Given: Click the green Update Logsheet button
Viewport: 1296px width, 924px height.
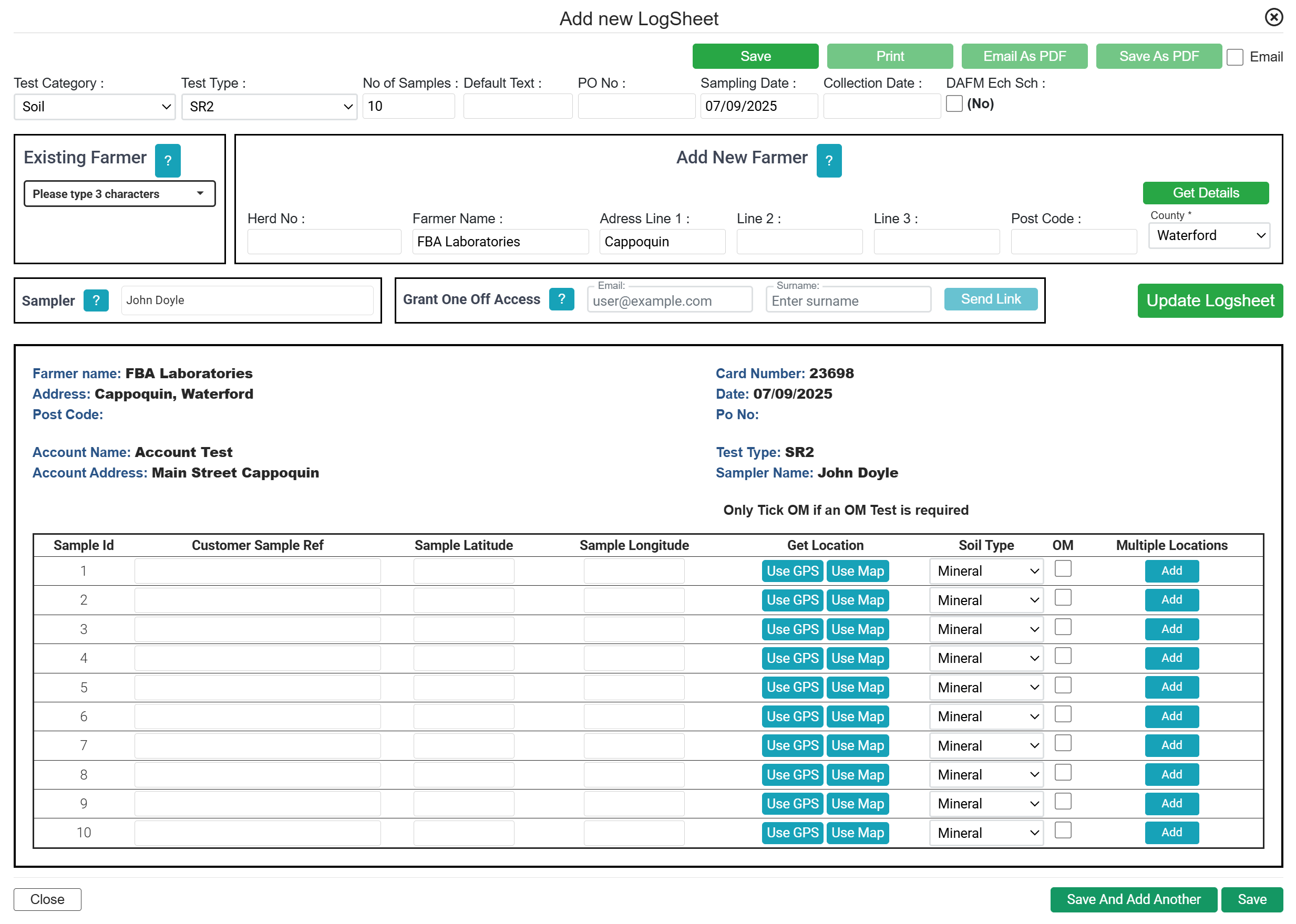Looking at the screenshot, I should click(x=1209, y=300).
